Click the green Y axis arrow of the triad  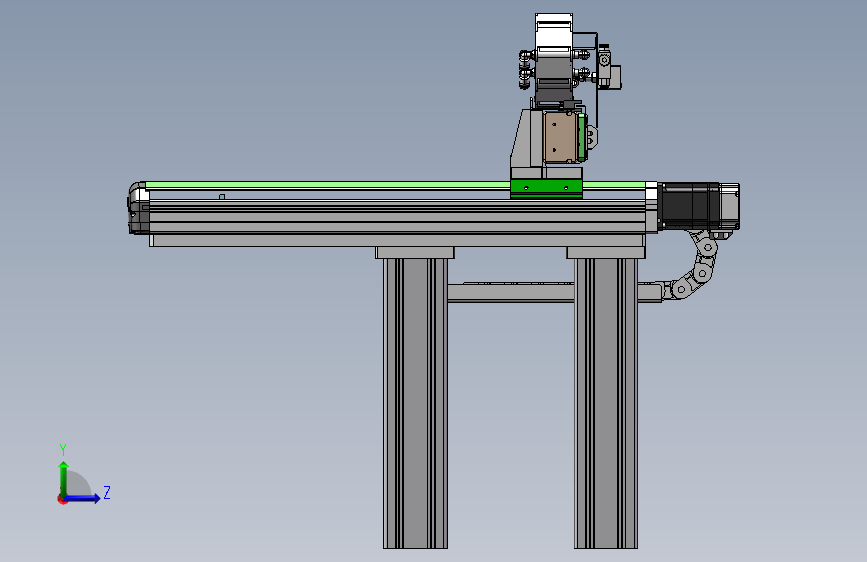(x=64, y=478)
